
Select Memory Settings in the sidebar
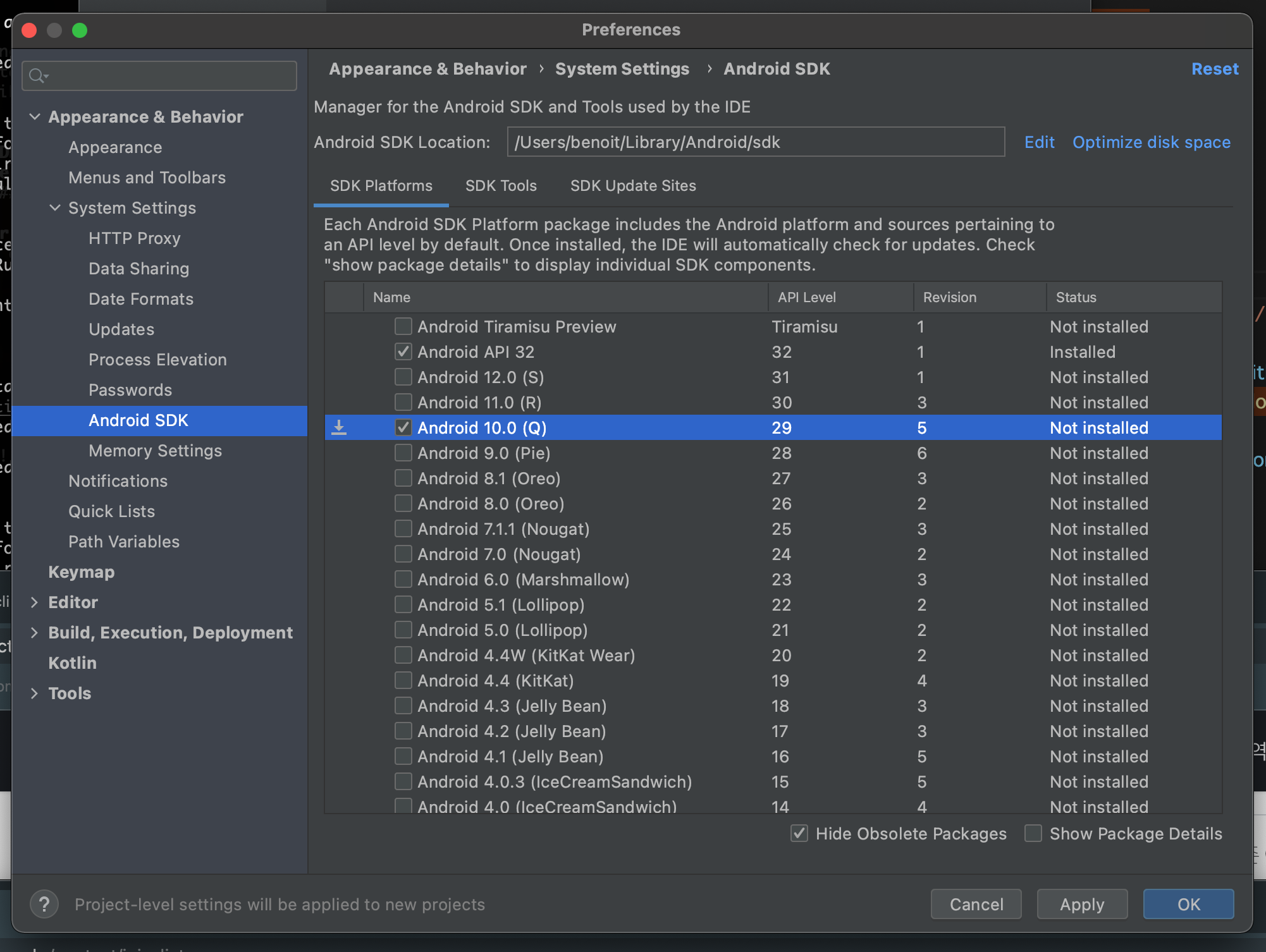[156, 451]
